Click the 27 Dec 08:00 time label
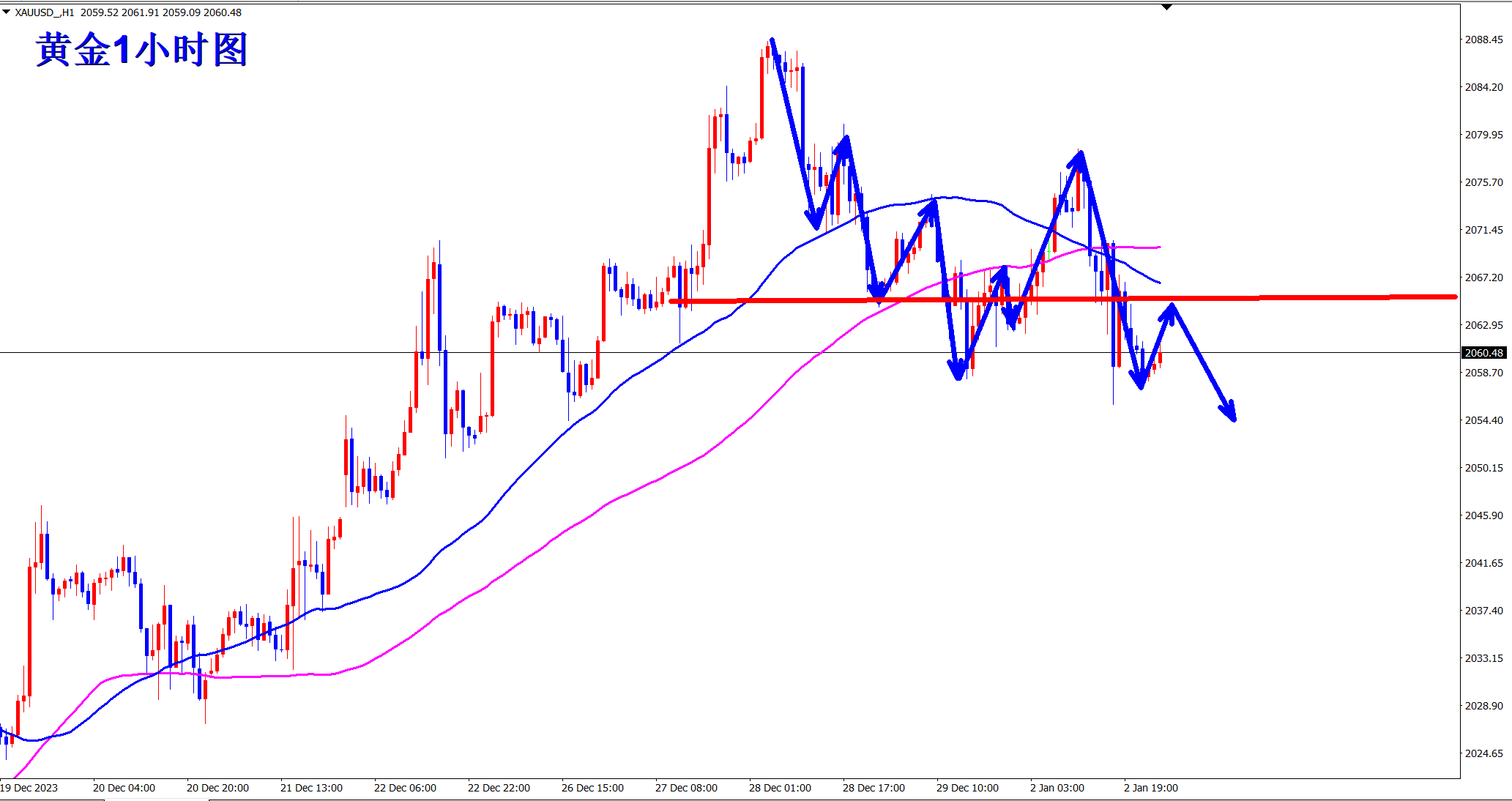Viewport: 1512px width, 801px height. pos(686,788)
